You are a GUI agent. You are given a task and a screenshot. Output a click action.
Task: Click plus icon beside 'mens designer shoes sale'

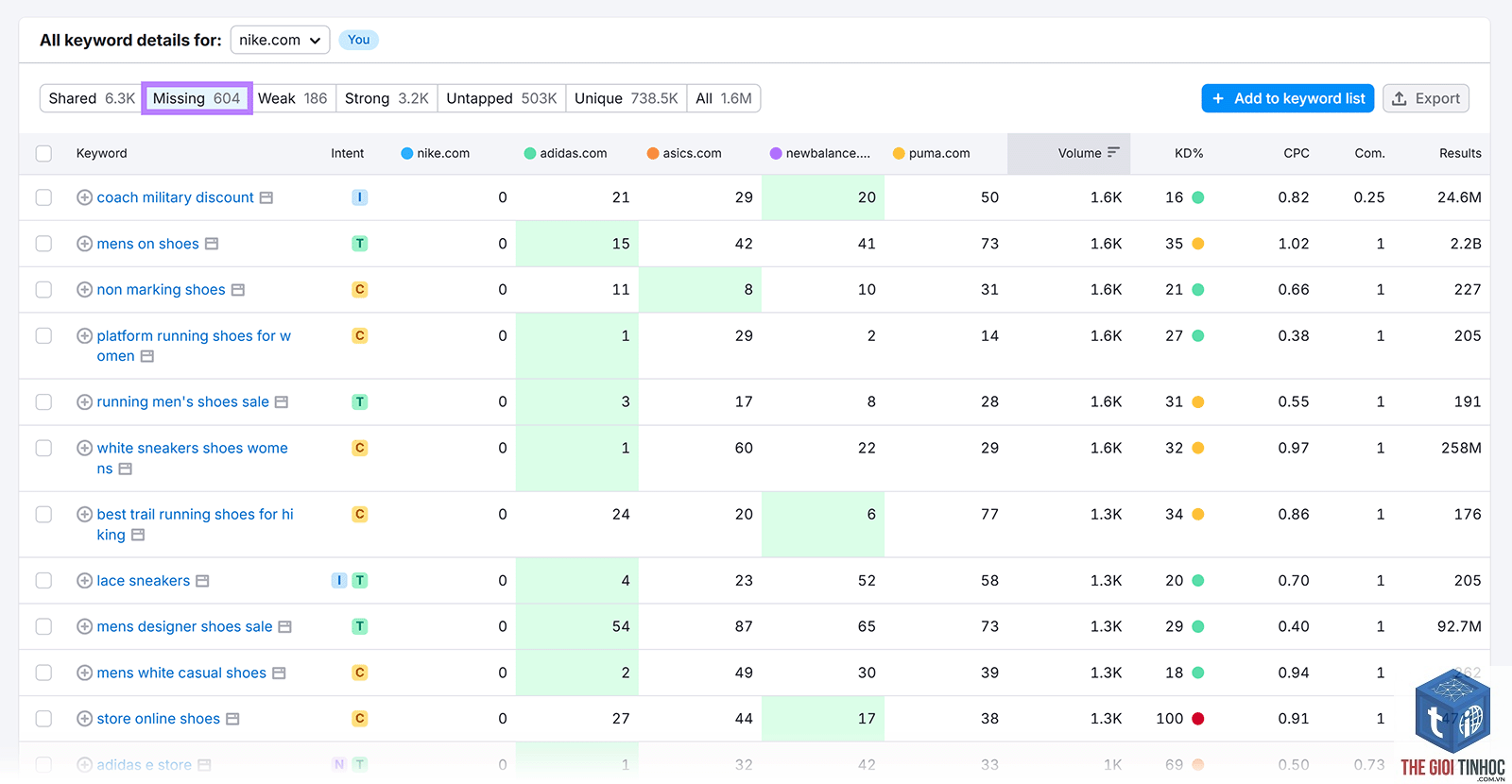point(84,627)
